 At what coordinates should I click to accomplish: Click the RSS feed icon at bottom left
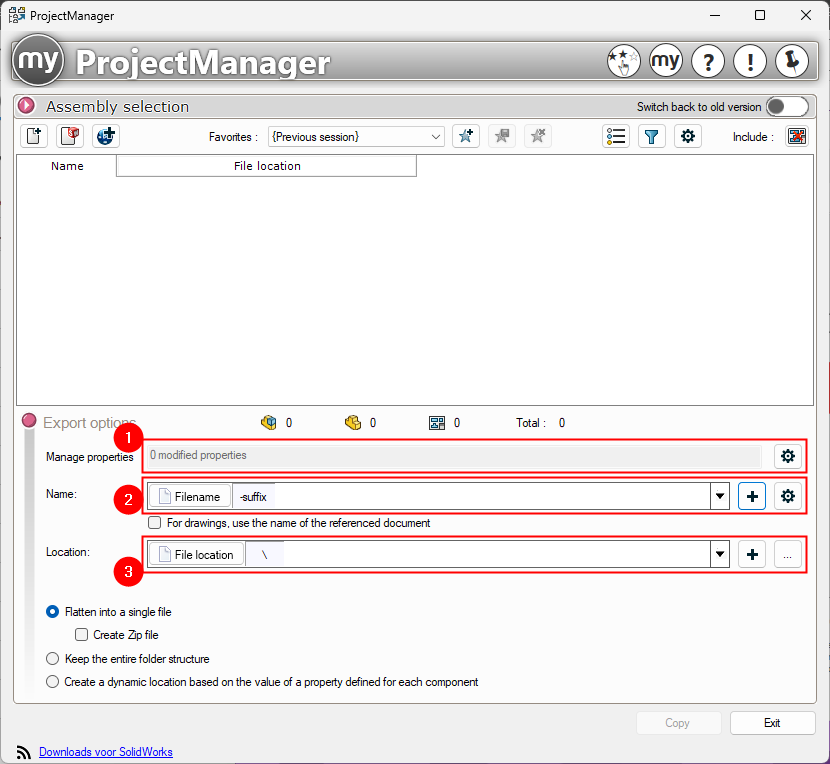click(22, 751)
